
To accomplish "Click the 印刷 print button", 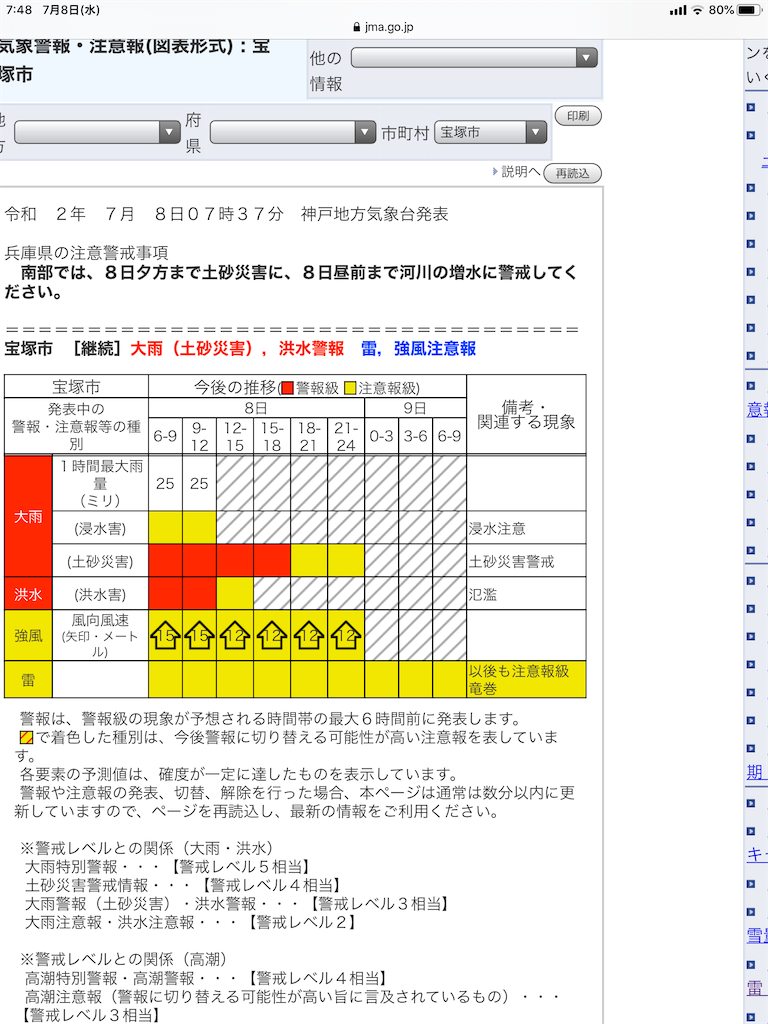I will 578,116.
